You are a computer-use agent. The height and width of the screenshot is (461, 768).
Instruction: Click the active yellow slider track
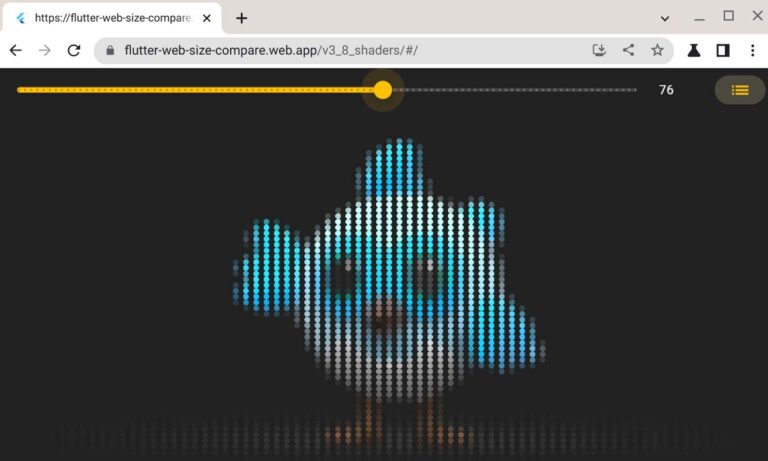pyautogui.click(x=195, y=90)
